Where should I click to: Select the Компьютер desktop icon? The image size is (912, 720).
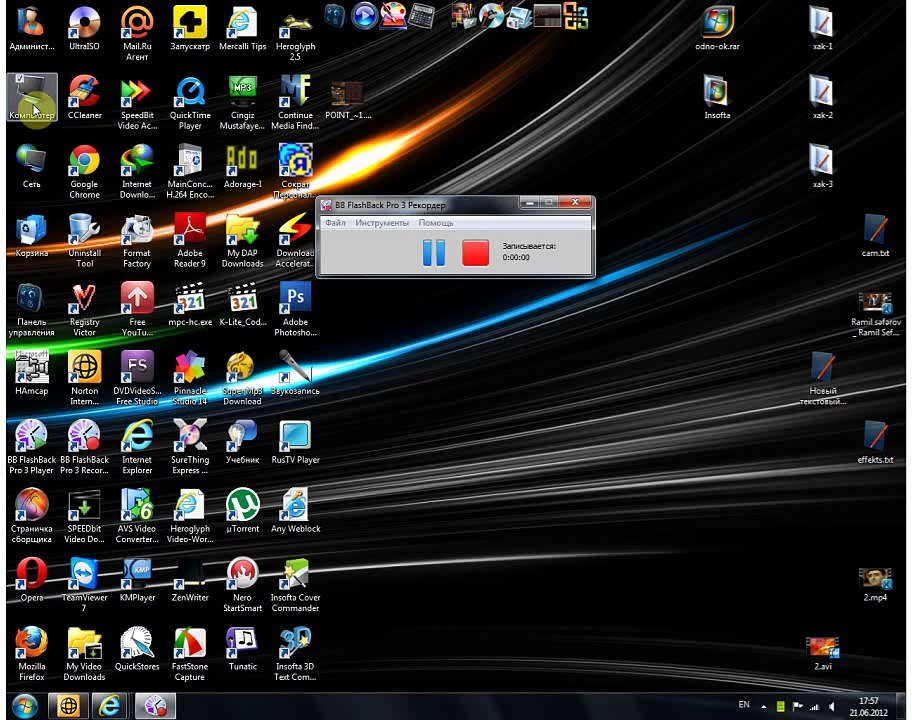(32, 97)
